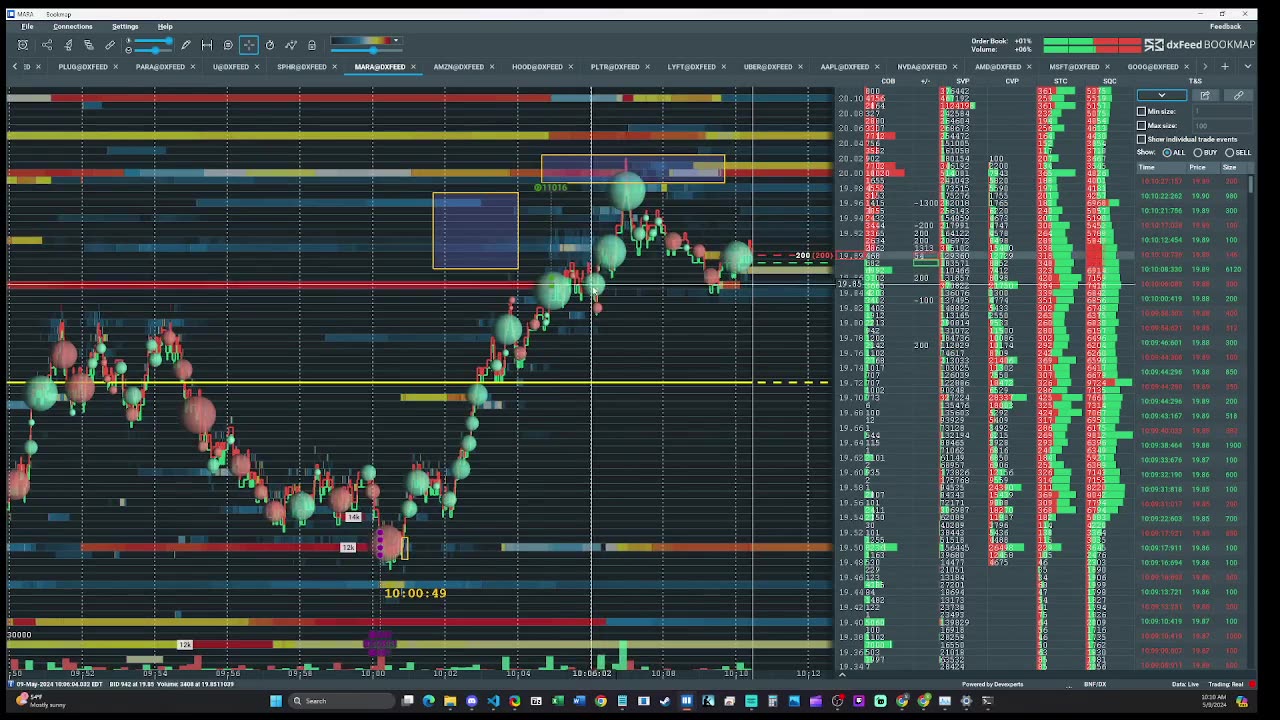Click the share icon in toolbar
This screenshot has width=1280, height=720.
pyautogui.click(x=47, y=45)
